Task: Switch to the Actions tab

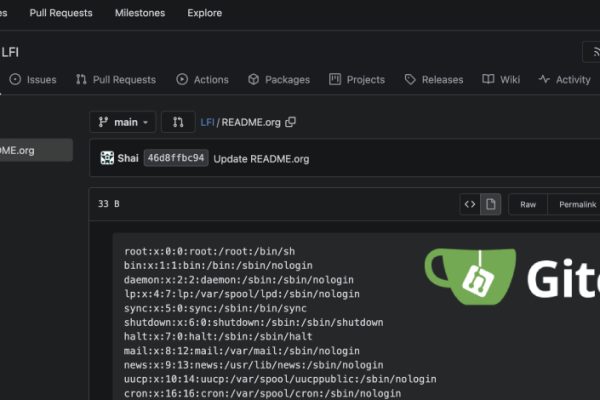Action: (x=202, y=80)
